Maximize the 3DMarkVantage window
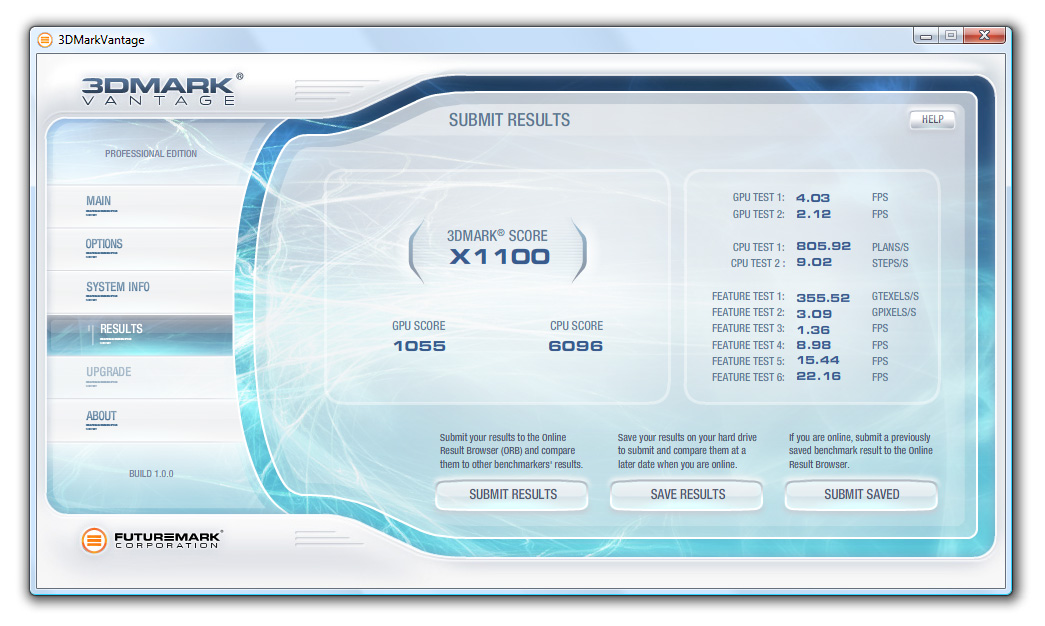Screen dimensions: 1045x626 click(x=951, y=36)
